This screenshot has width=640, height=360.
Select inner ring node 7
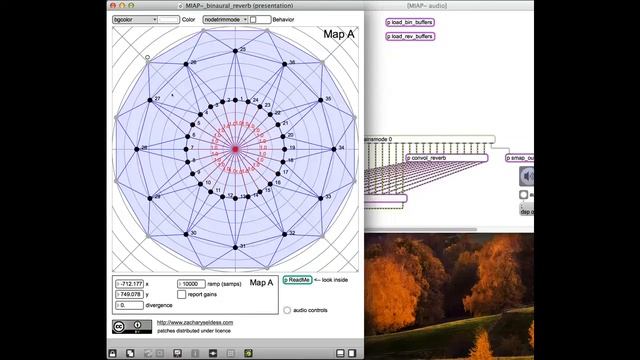pos(186,149)
